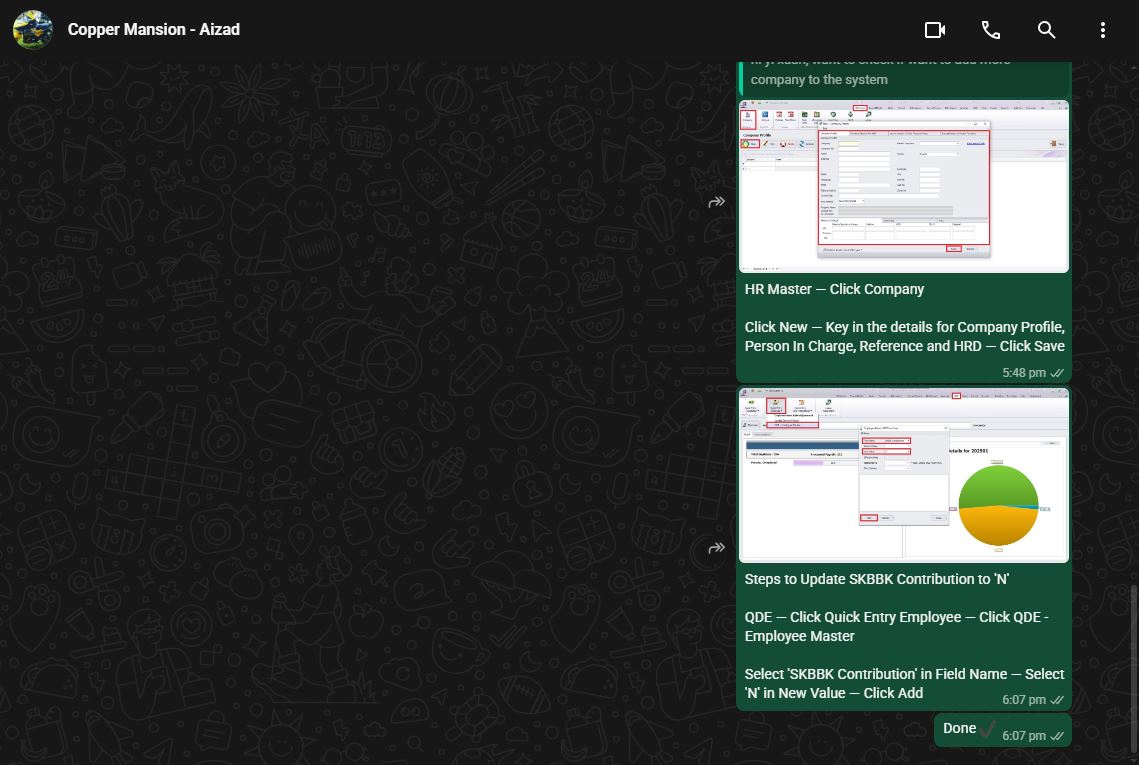1139x765 pixels.
Task: Click the chat scrollbar thumb
Action: tap(1135, 668)
